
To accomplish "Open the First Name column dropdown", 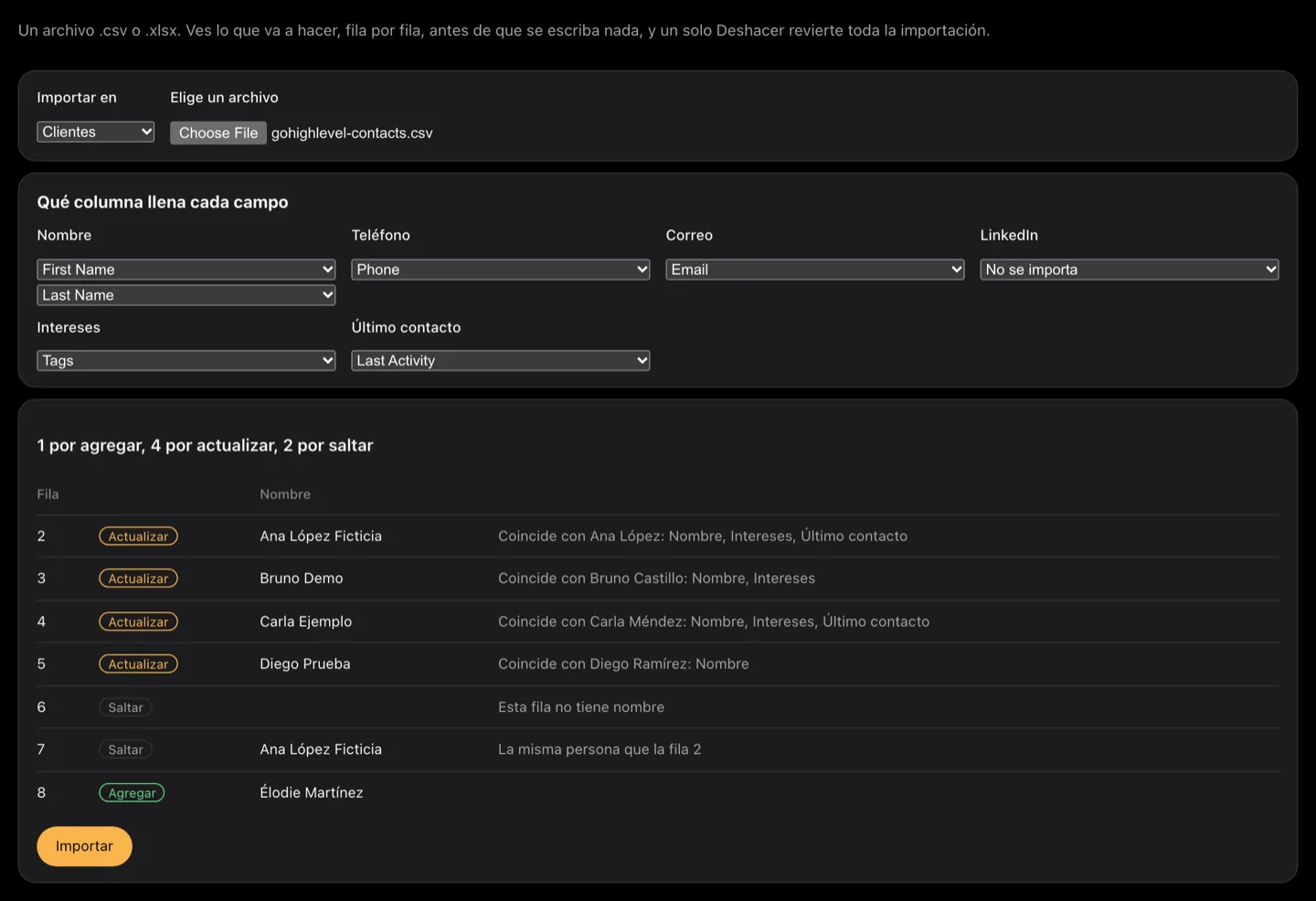I will click(x=186, y=270).
